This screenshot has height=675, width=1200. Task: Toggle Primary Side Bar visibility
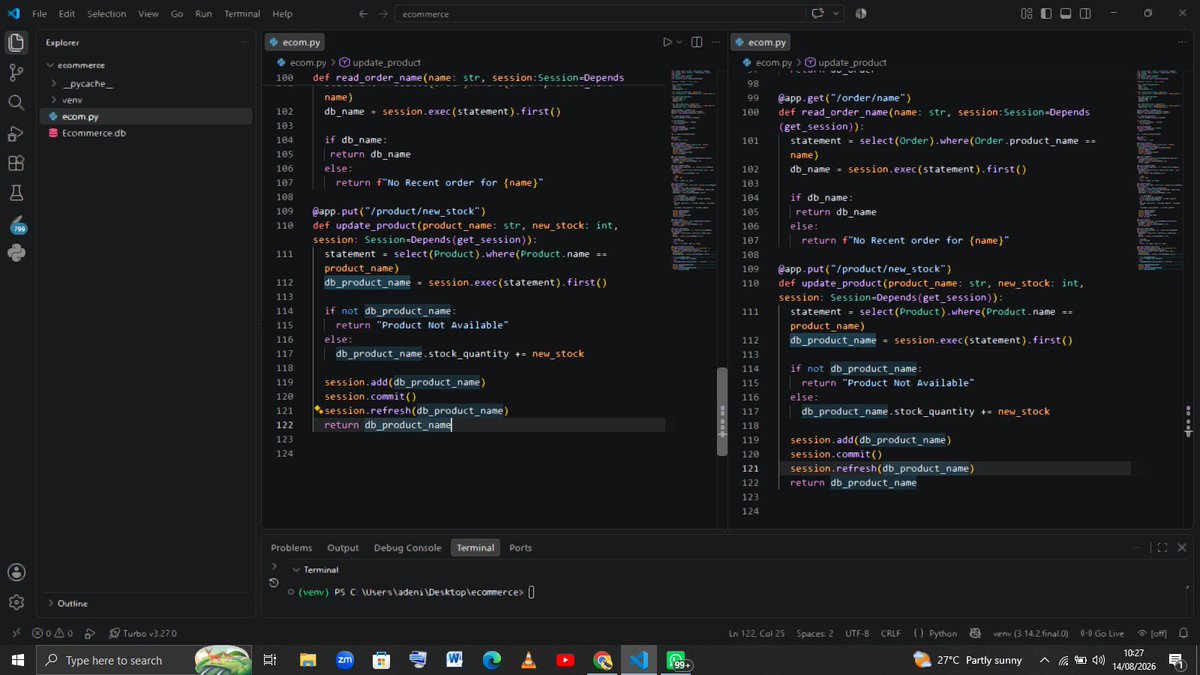(1046, 13)
